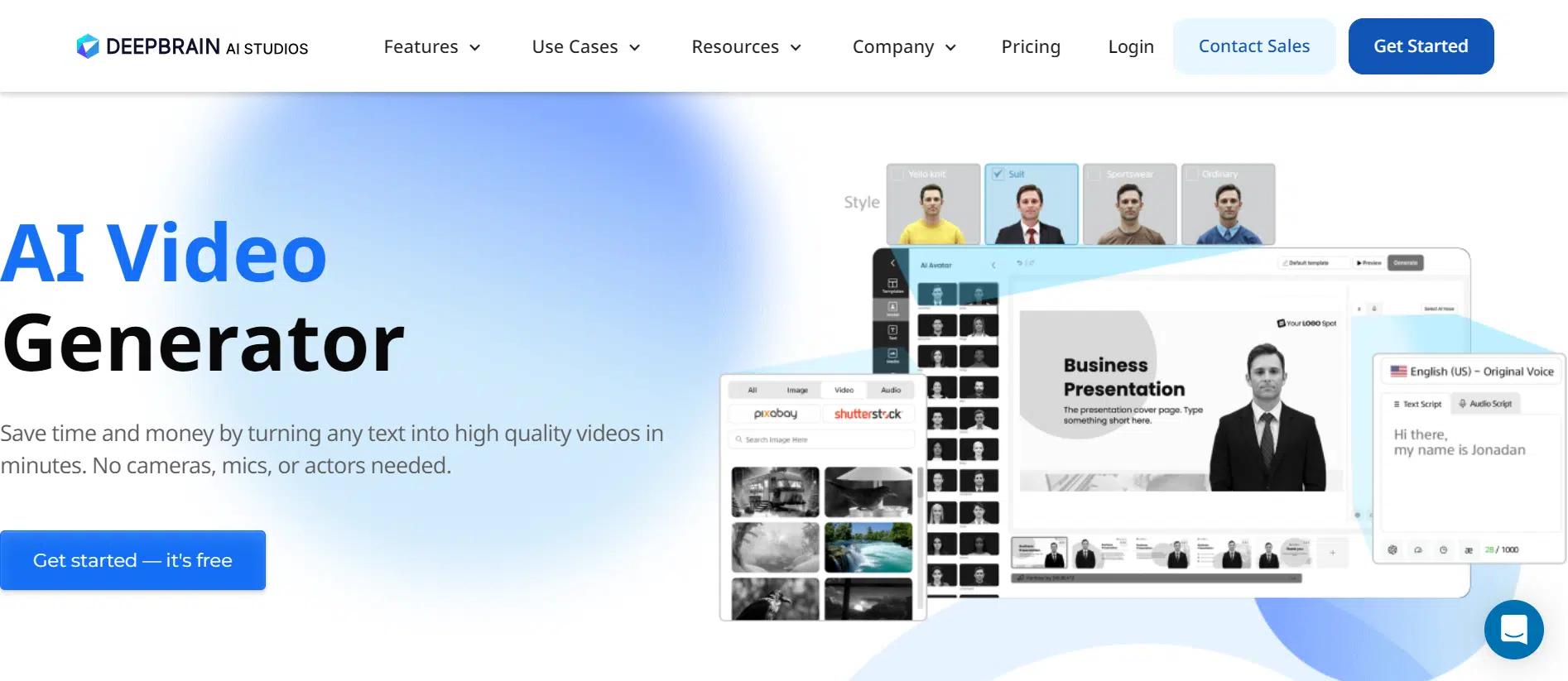Select the Text Script tab

tap(1416, 404)
